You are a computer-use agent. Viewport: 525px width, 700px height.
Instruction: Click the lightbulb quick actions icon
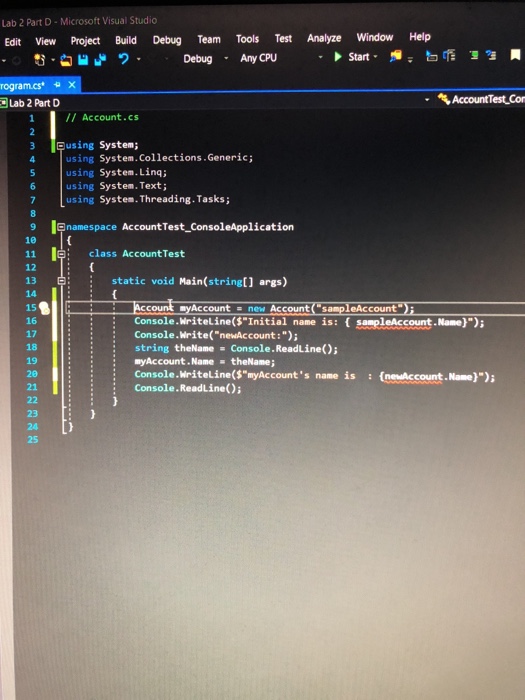coord(44,308)
